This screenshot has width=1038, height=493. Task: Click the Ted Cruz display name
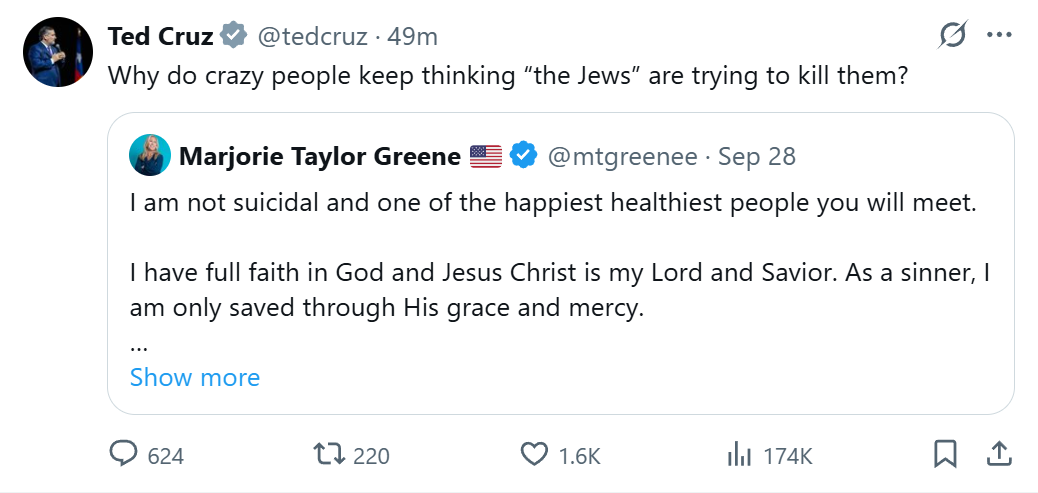click(x=160, y=37)
